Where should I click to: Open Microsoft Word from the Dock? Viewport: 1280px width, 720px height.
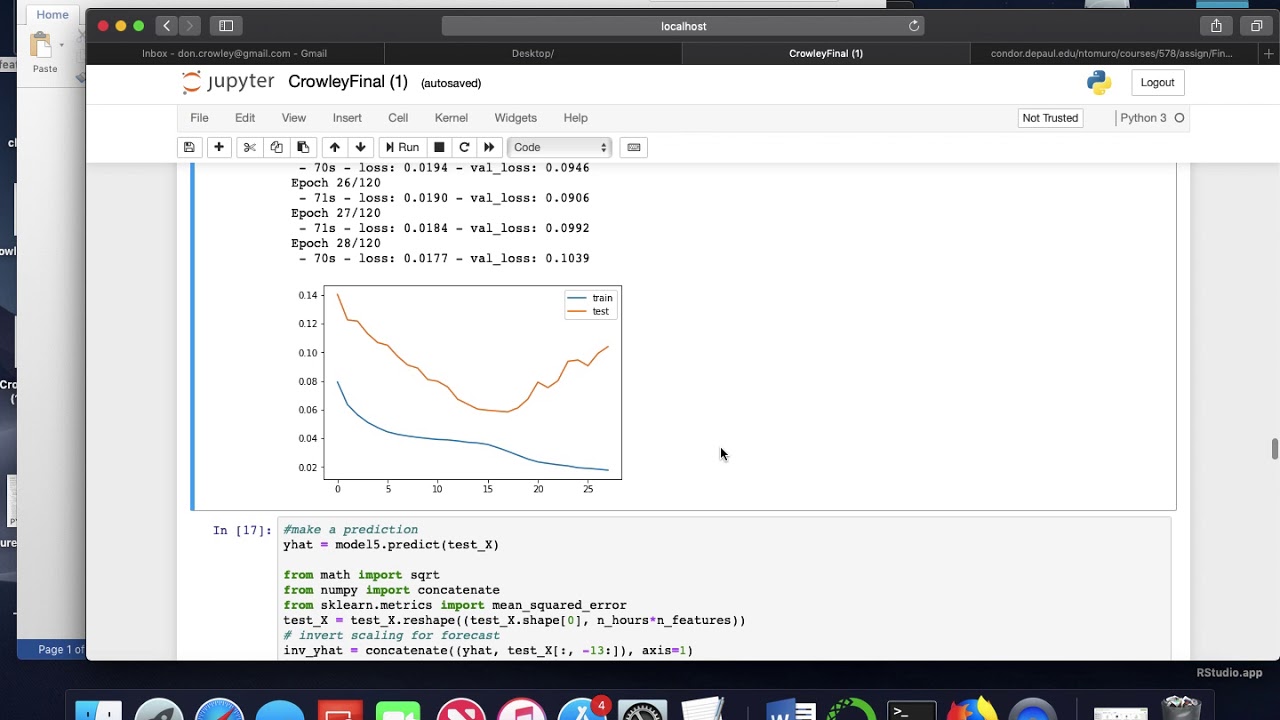[790, 710]
